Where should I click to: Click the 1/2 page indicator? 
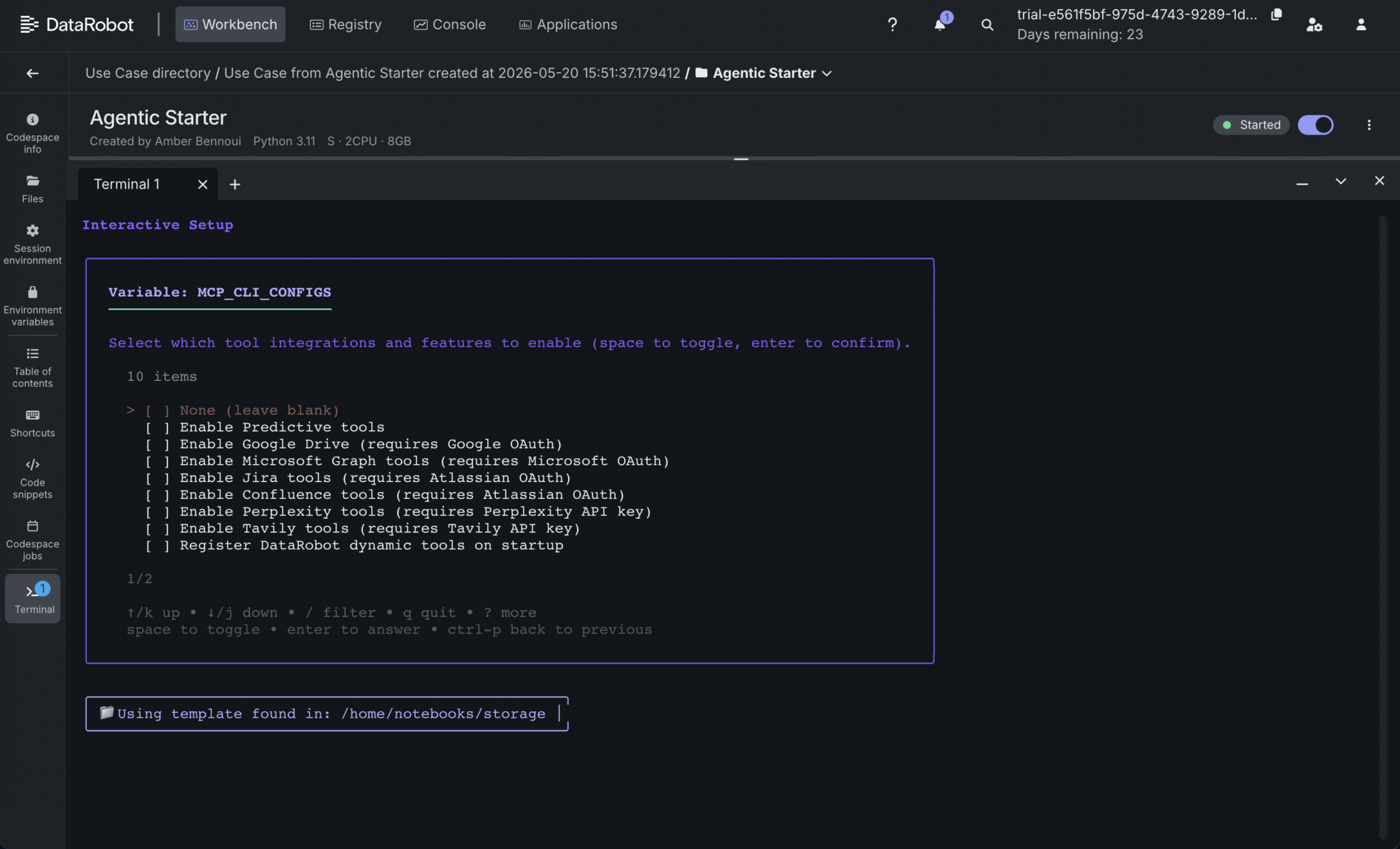pyautogui.click(x=139, y=579)
